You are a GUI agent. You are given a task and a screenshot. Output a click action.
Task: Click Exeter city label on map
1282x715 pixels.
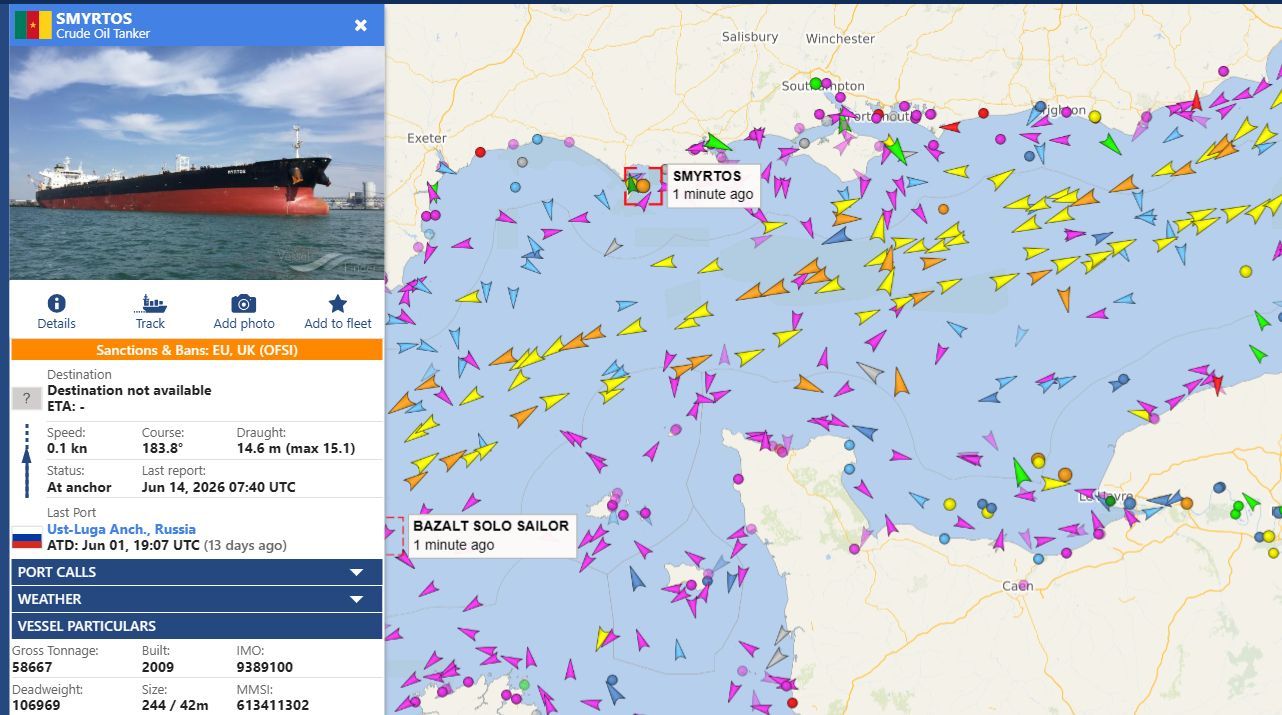pyautogui.click(x=427, y=138)
